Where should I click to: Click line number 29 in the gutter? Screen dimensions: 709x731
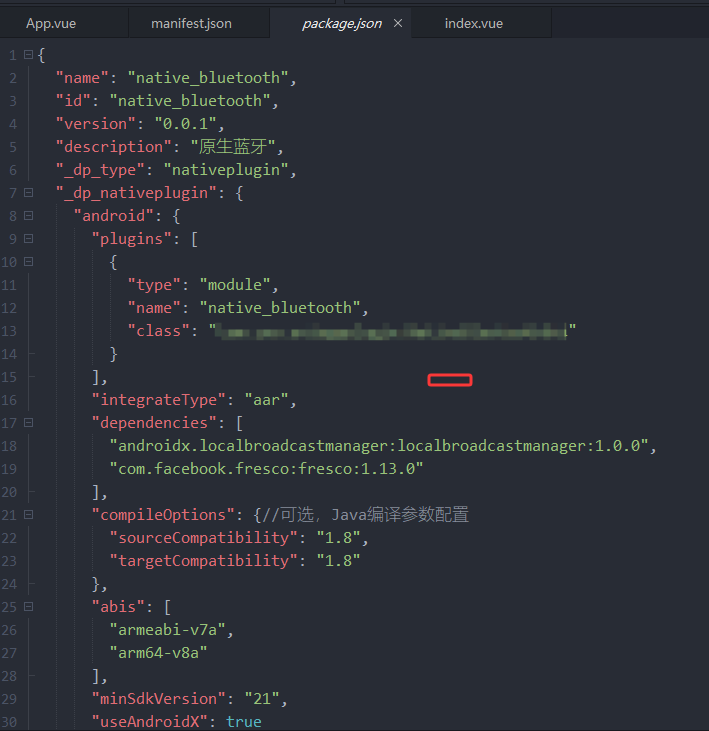10,699
